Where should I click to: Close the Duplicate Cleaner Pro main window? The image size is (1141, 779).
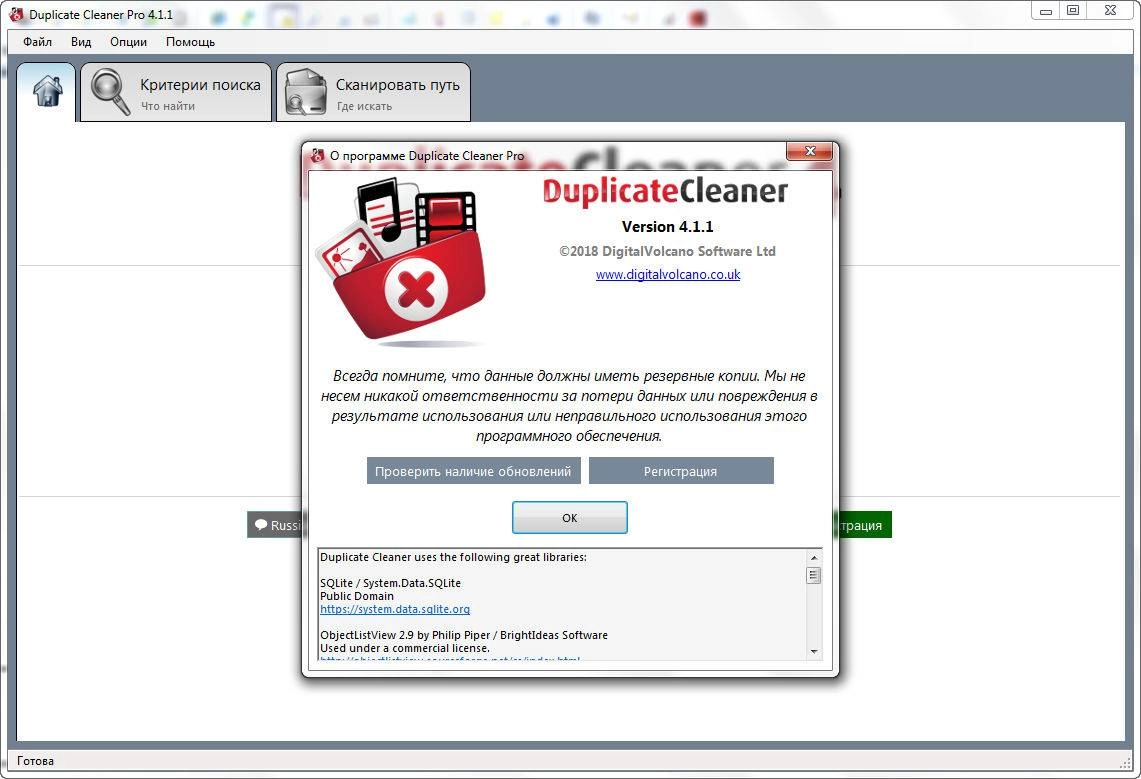click(x=1110, y=10)
